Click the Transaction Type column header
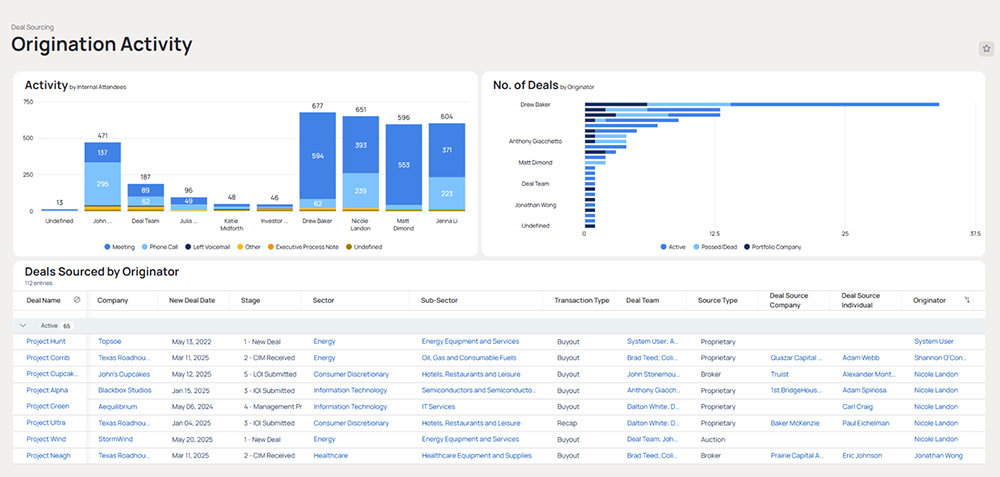This screenshot has width=1000, height=477. coord(581,300)
